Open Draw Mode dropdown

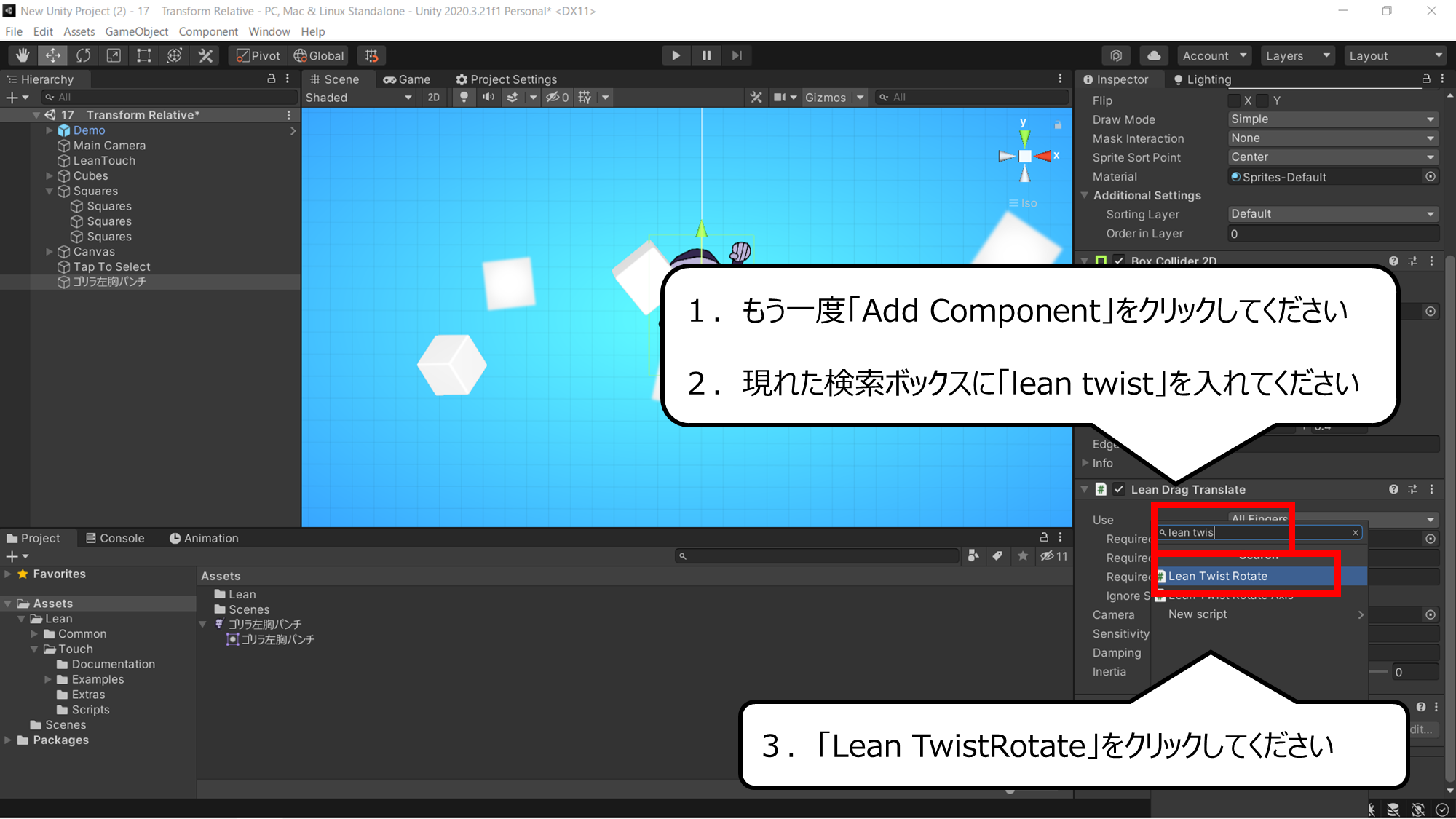[1333, 119]
